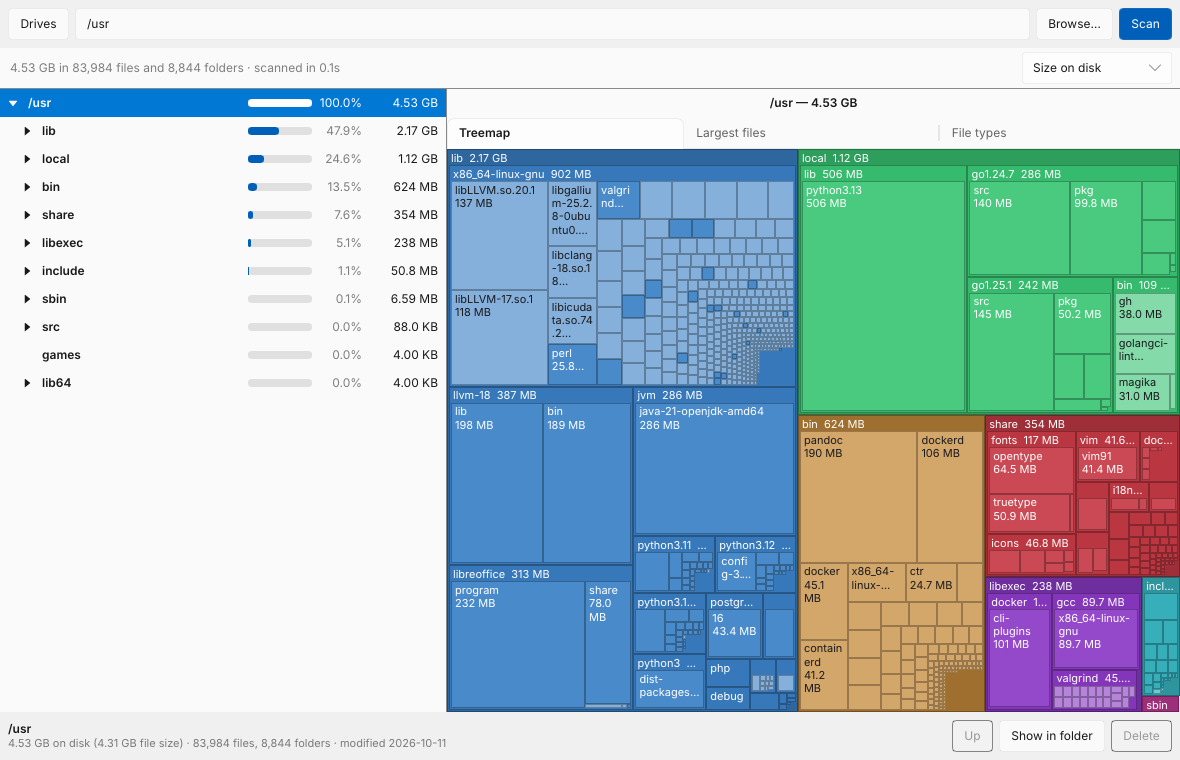Click the bin 13.5% usage bar

click(280, 187)
